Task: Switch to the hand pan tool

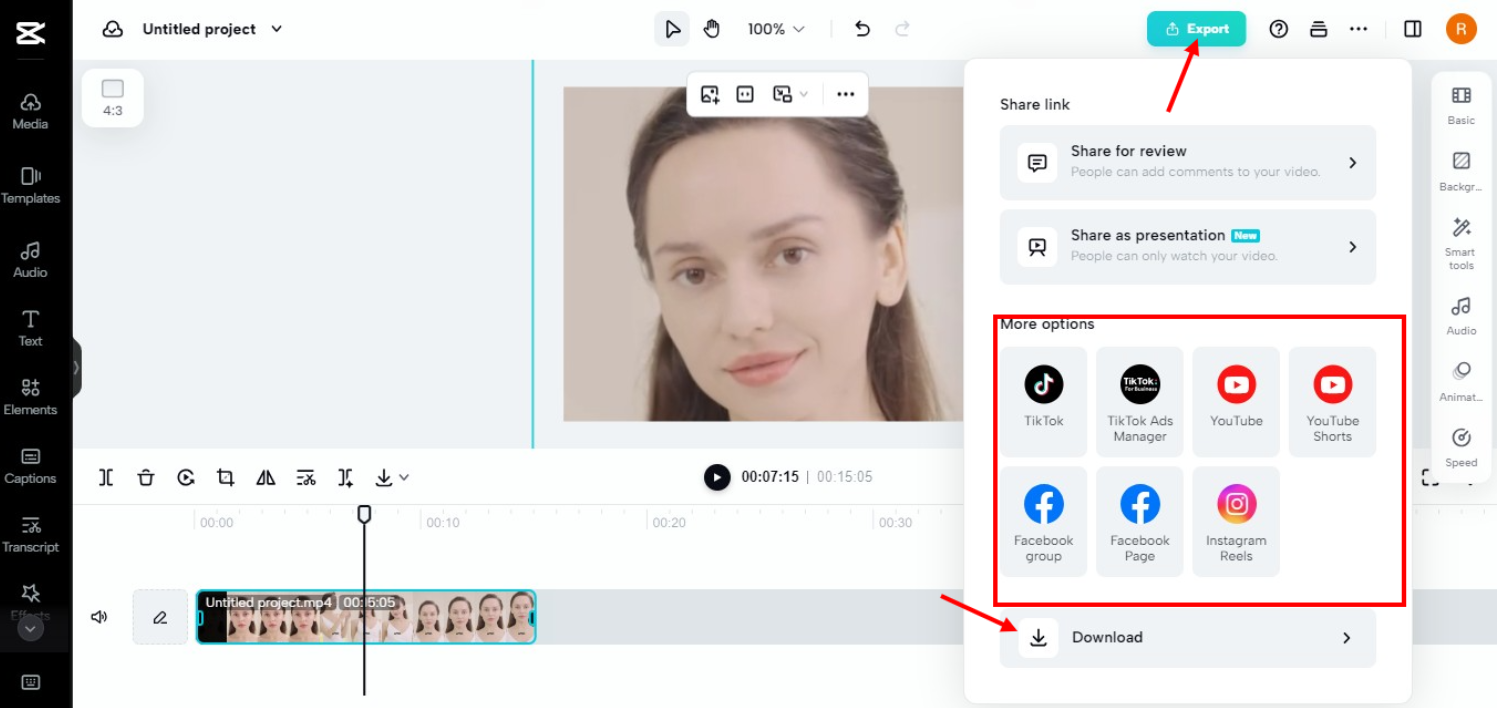Action: click(x=711, y=29)
